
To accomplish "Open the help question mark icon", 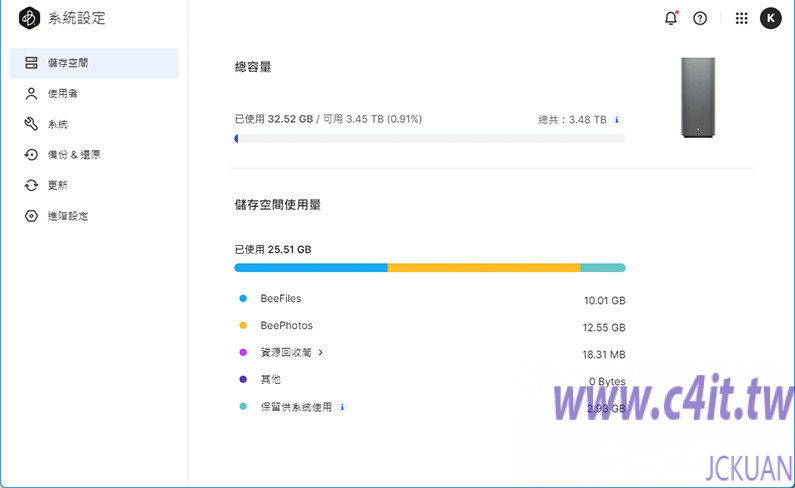I will [700, 18].
